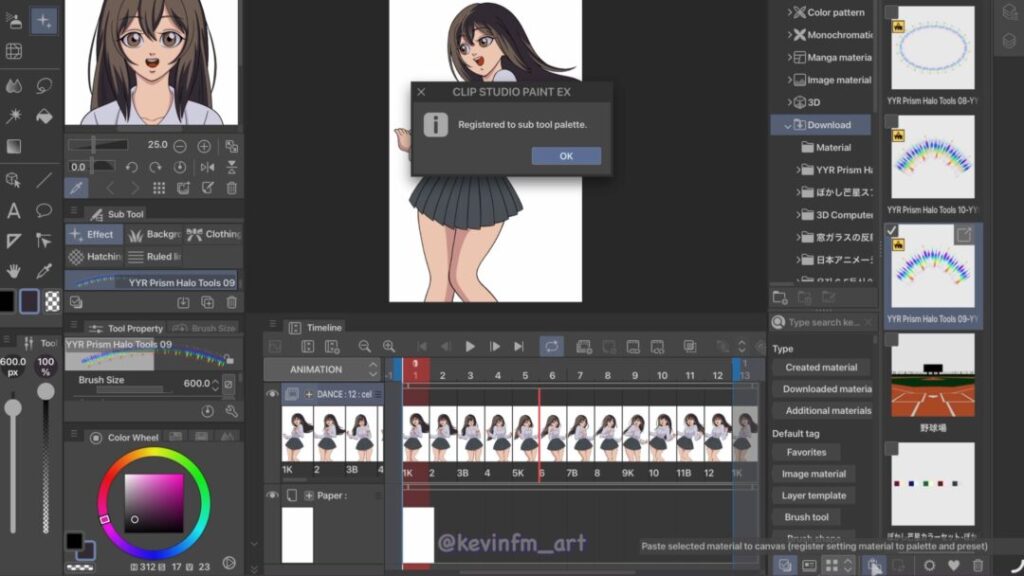This screenshot has width=1024, height=576.
Task: Jump to the last frame in Timeline
Action: [519, 347]
